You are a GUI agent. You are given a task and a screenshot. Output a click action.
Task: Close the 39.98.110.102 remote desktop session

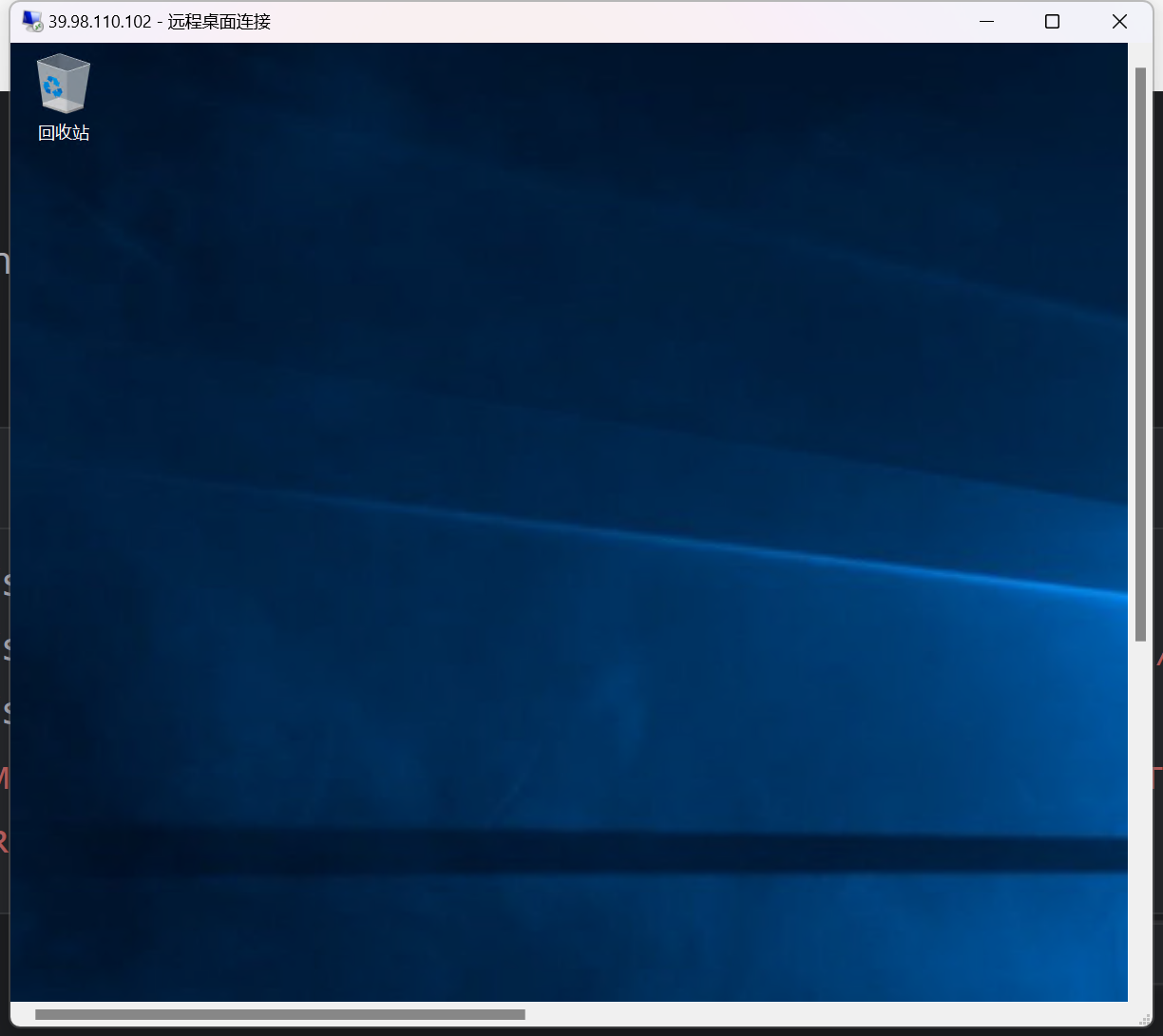[1119, 21]
